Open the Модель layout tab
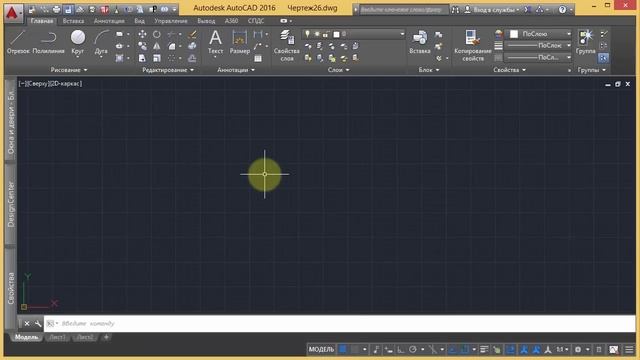 pos(27,337)
